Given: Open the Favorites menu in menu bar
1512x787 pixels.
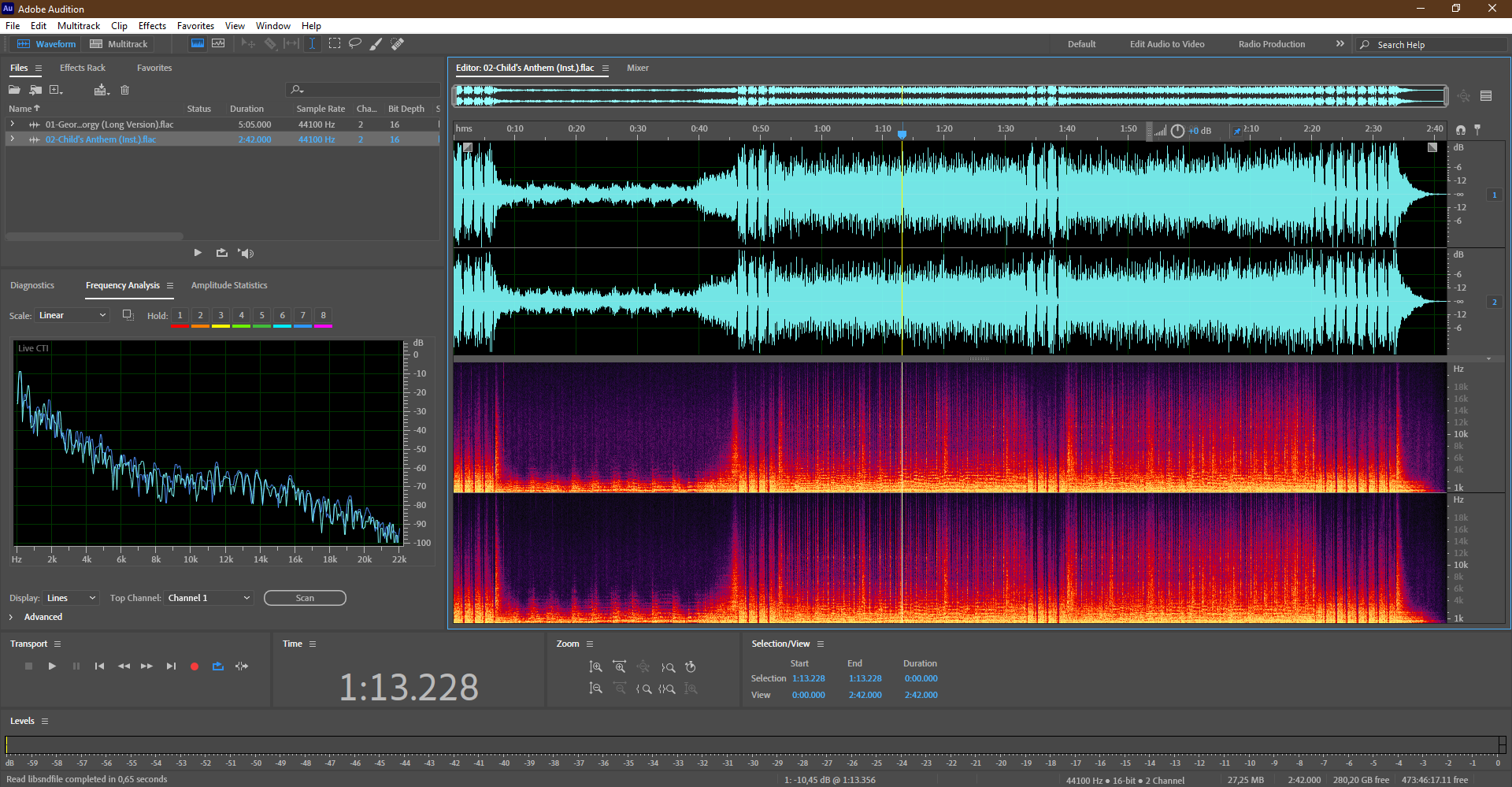Looking at the screenshot, I should point(195,26).
